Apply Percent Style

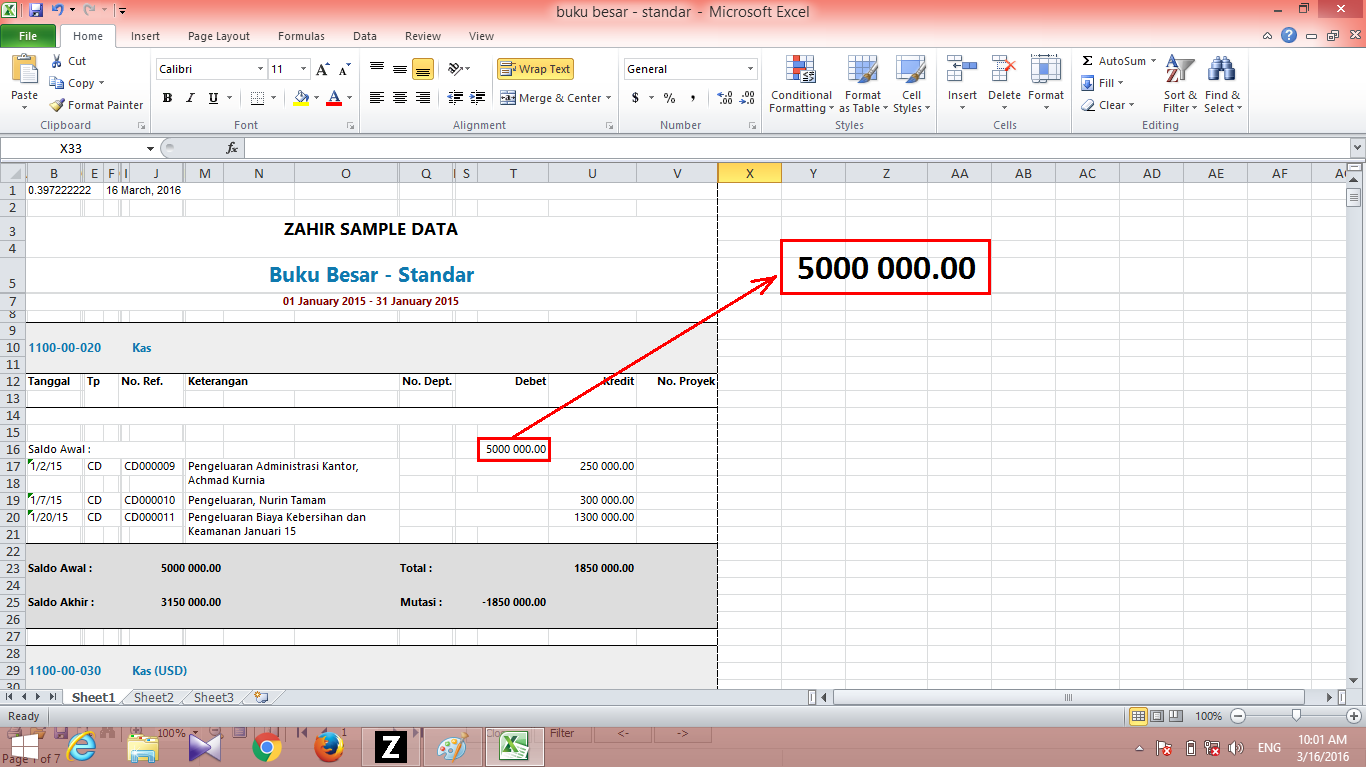coord(669,98)
